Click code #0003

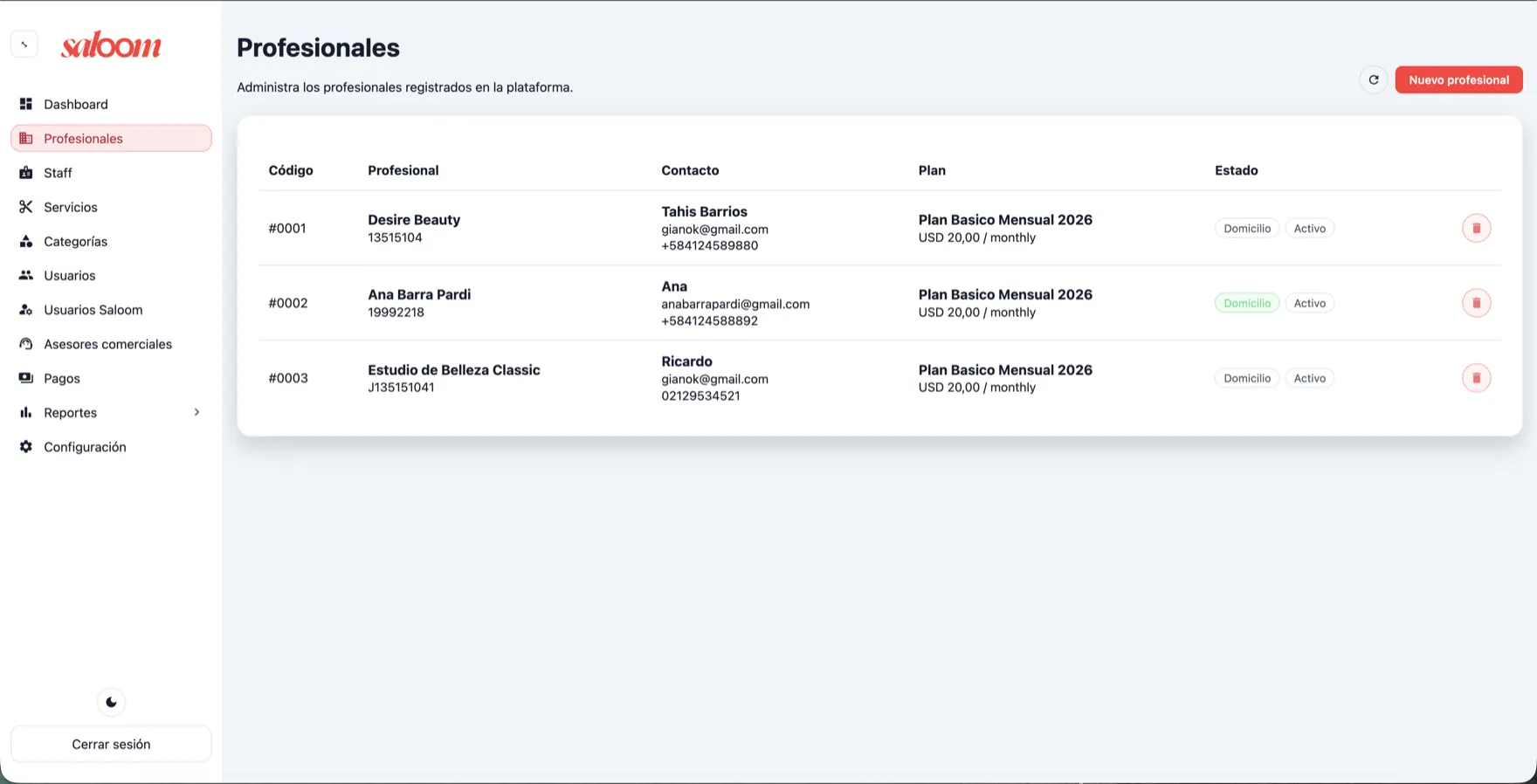[288, 378]
